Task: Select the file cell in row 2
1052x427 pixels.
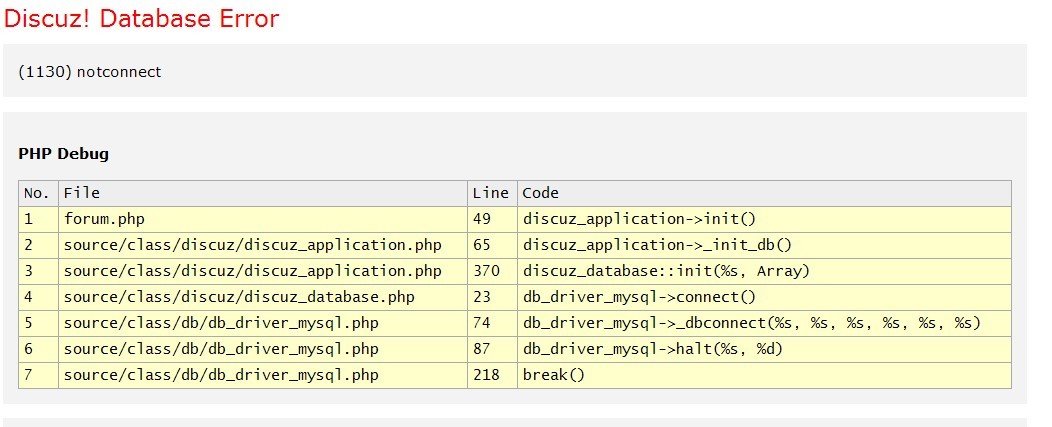Action: pyautogui.click(x=263, y=245)
